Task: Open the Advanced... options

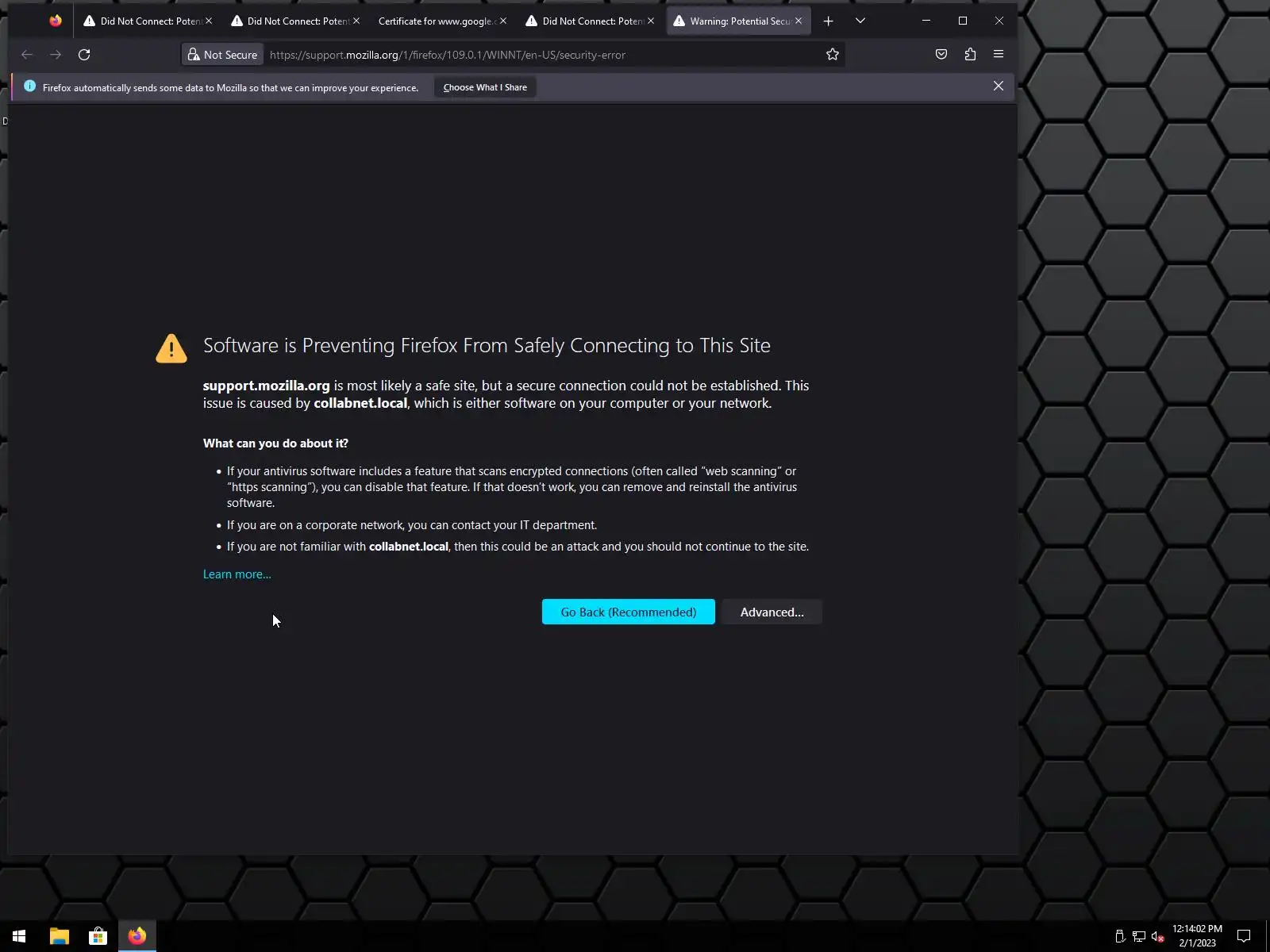Action: point(772,612)
